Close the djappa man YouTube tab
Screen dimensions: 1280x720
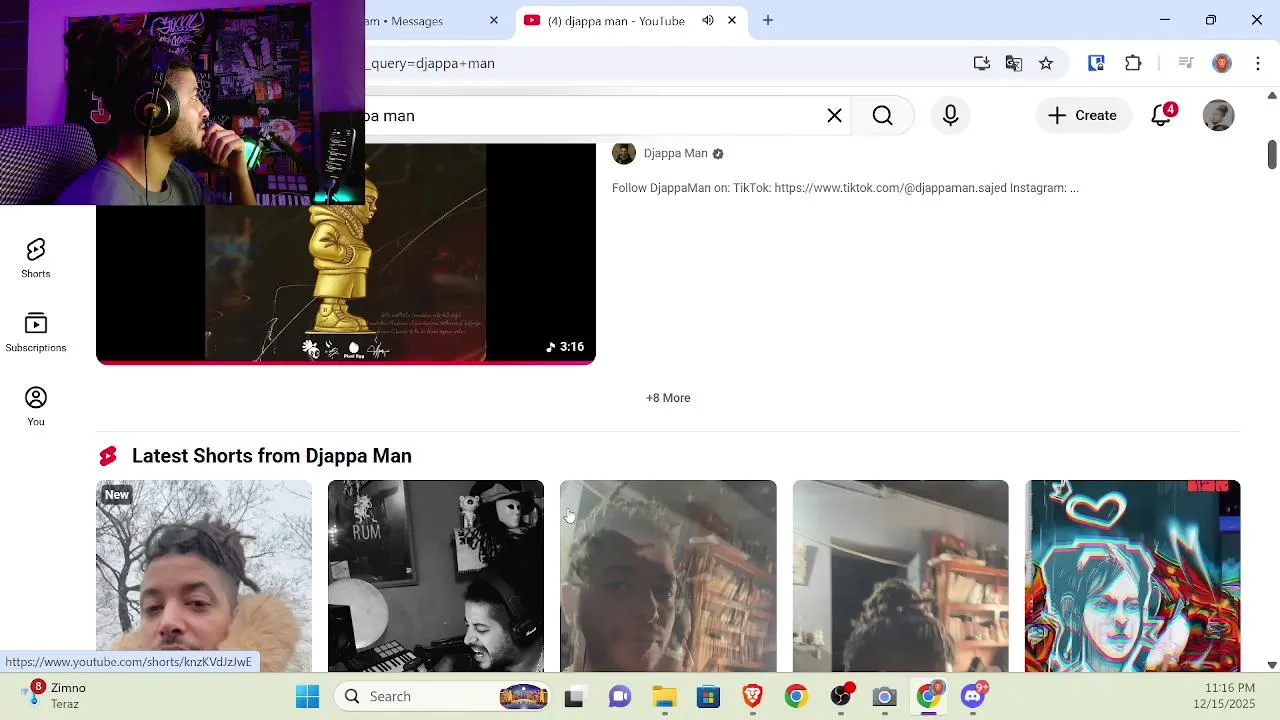tap(732, 20)
